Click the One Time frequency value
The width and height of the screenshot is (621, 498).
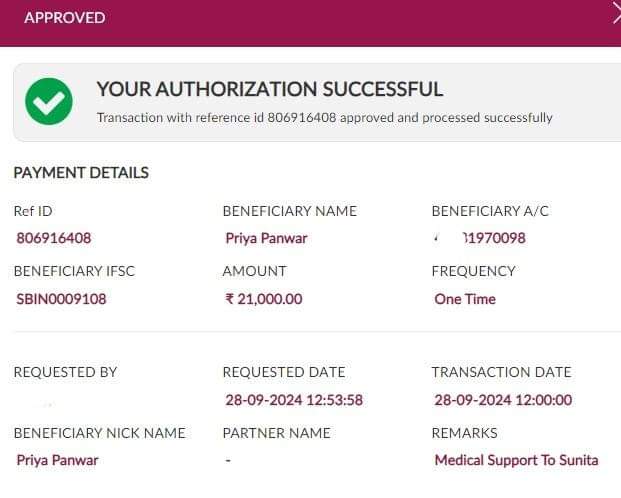coord(465,299)
